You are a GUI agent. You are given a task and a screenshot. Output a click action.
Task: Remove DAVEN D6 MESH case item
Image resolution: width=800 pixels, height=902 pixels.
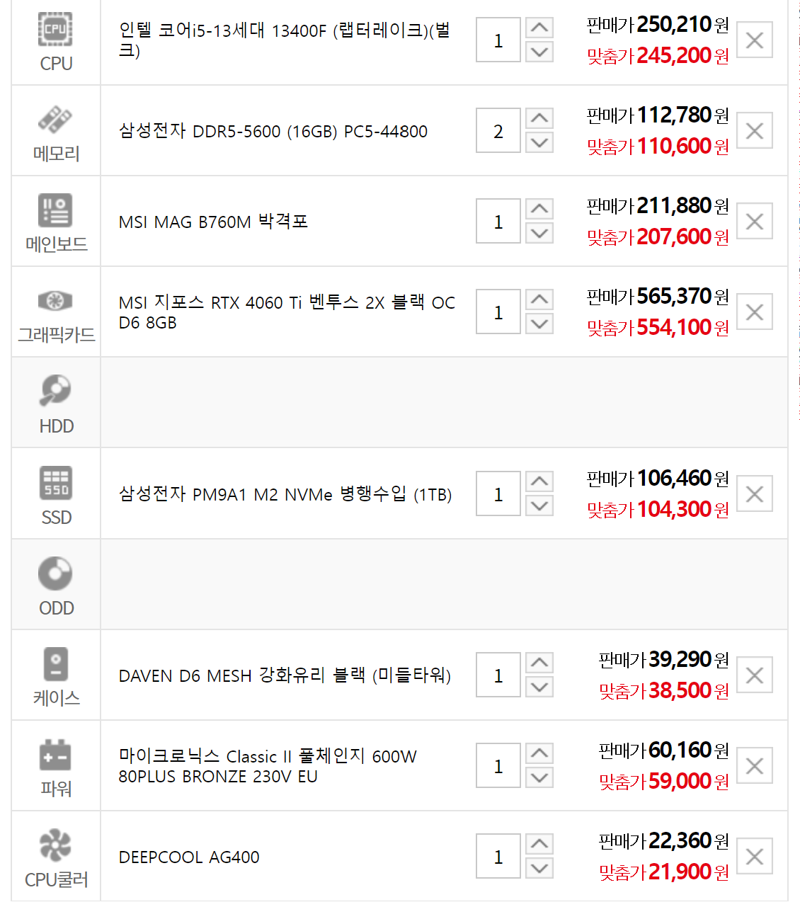[755, 675]
